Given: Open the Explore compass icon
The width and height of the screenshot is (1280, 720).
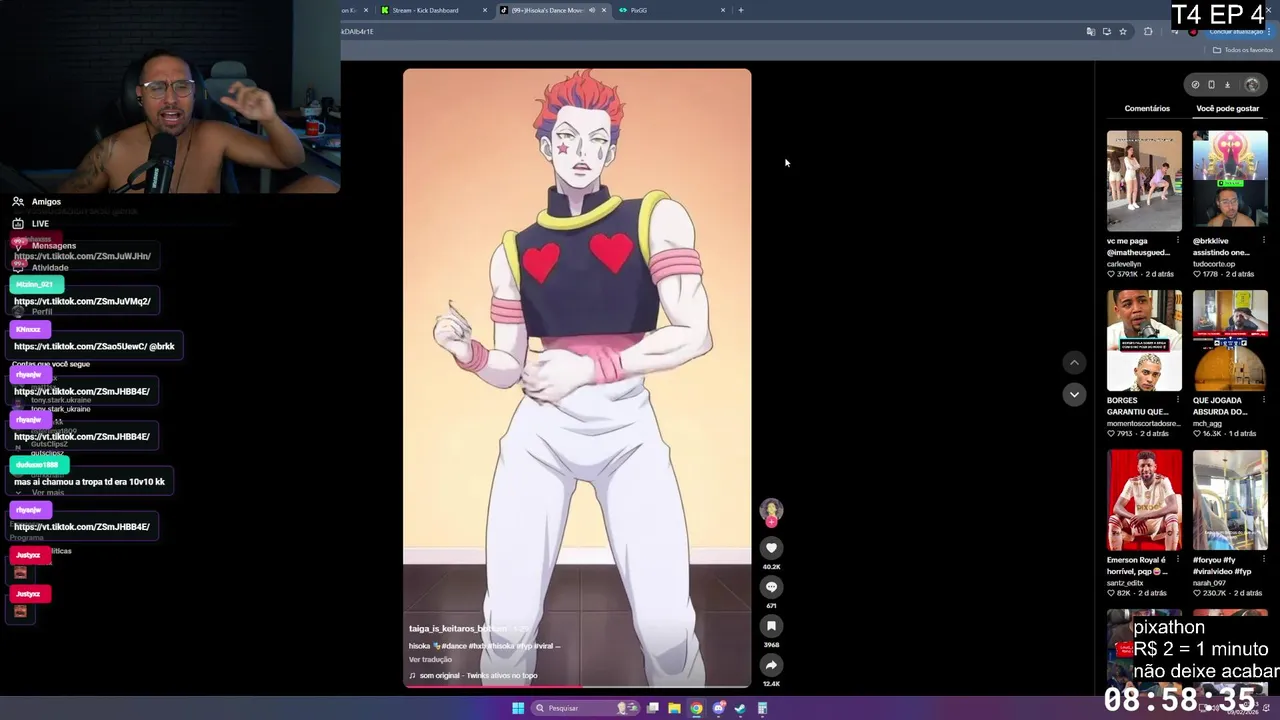Looking at the screenshot, I should pos(1195,85).
